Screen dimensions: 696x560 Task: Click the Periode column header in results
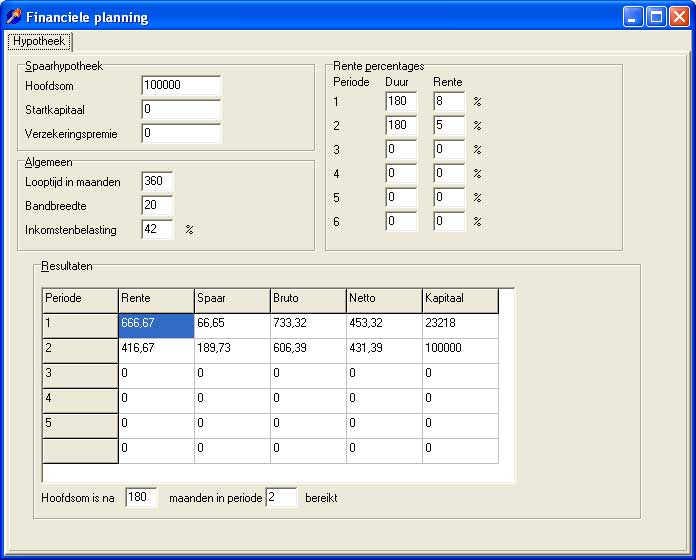80,301
